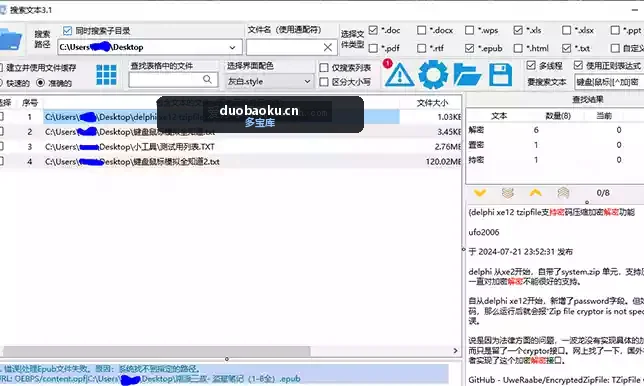Toggle the 多线程 checkbox
644x386 pixels.
click(x=531, y=65)
